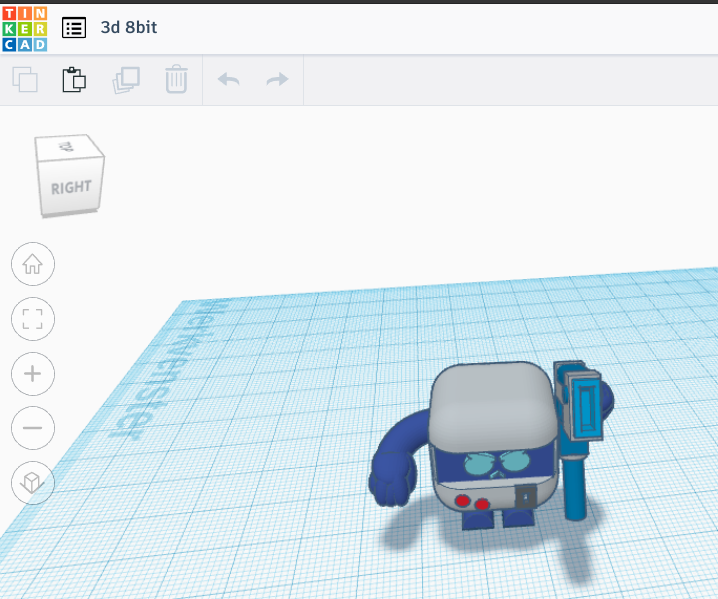This screenshot has width=718, height=599.
Task: Click the Copy toolbar icon
Action: 25,79
